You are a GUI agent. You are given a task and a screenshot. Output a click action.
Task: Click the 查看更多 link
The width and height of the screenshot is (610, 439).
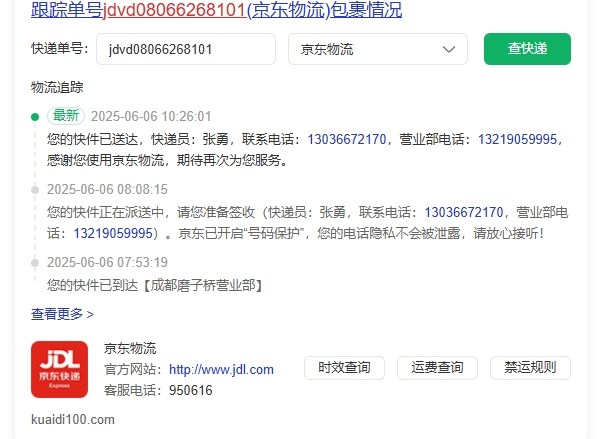(x=62, y=314)
